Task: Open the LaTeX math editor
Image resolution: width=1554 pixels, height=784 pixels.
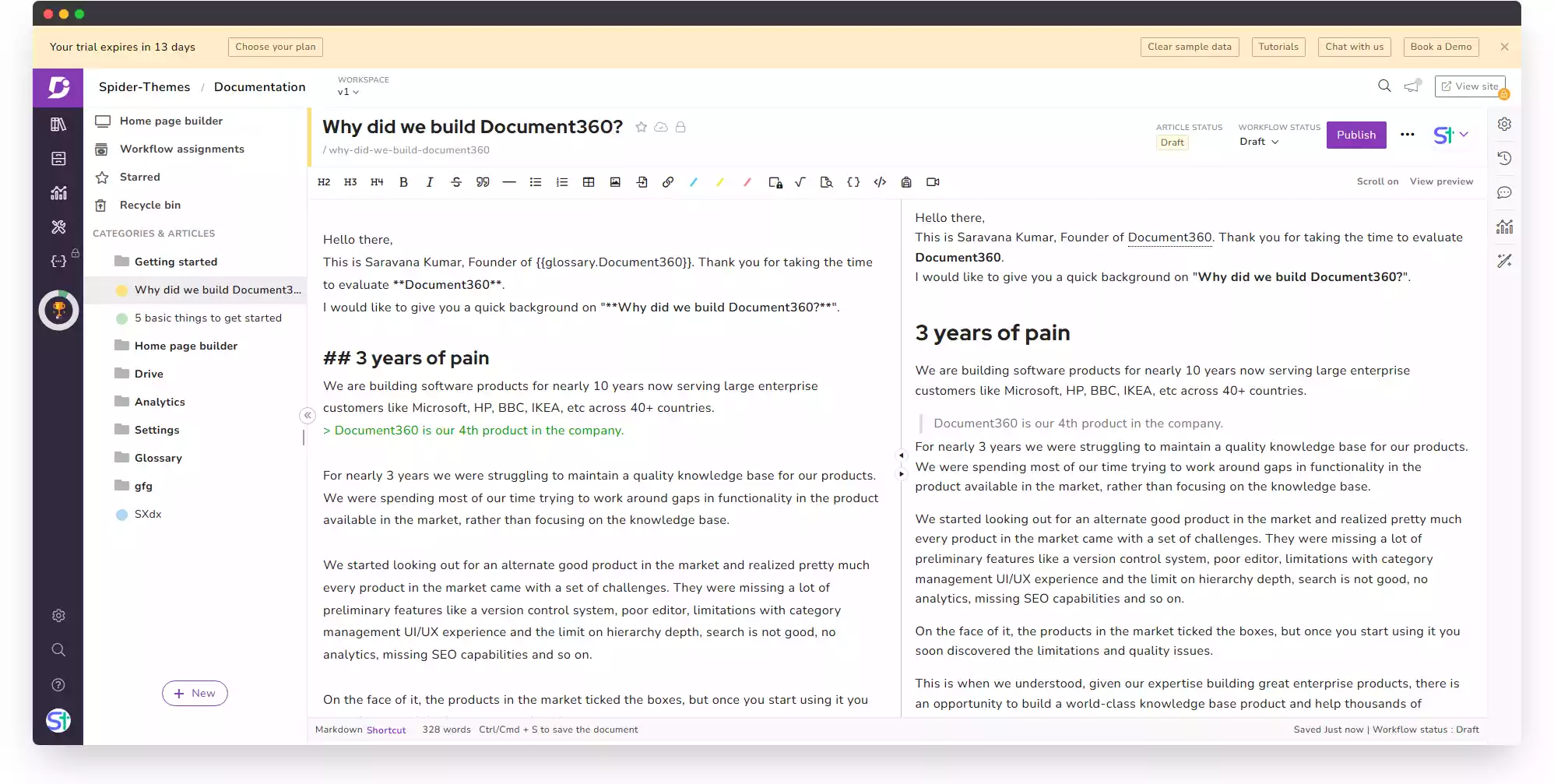Action: click(x=800, y=182)
